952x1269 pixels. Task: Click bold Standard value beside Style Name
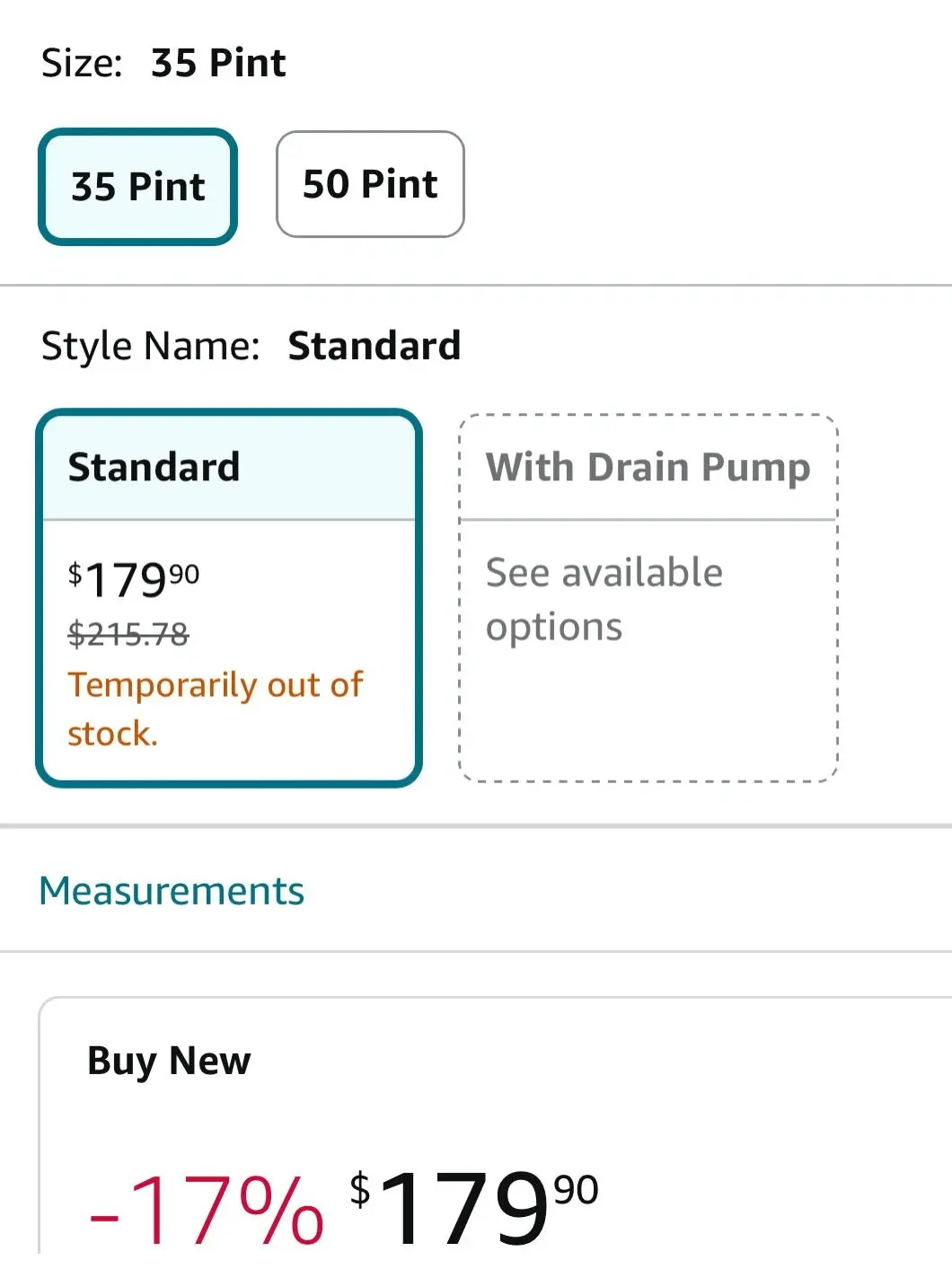374,346
